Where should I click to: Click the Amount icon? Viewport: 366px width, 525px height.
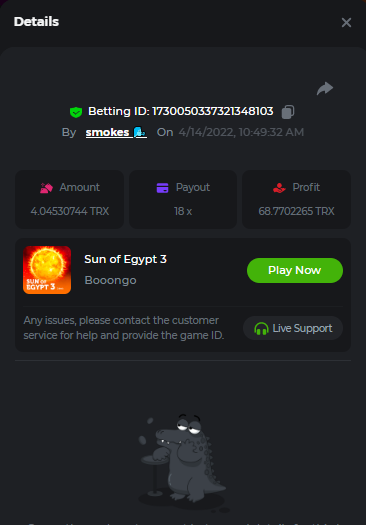pyautogui.click(x=46, y=188)
